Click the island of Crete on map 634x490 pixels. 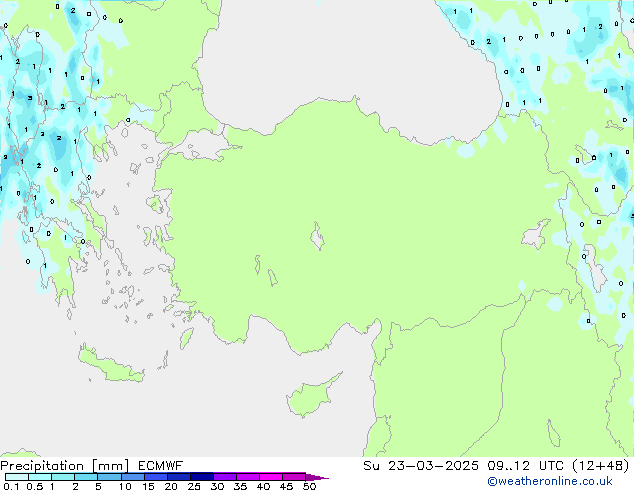pos(111,365)
